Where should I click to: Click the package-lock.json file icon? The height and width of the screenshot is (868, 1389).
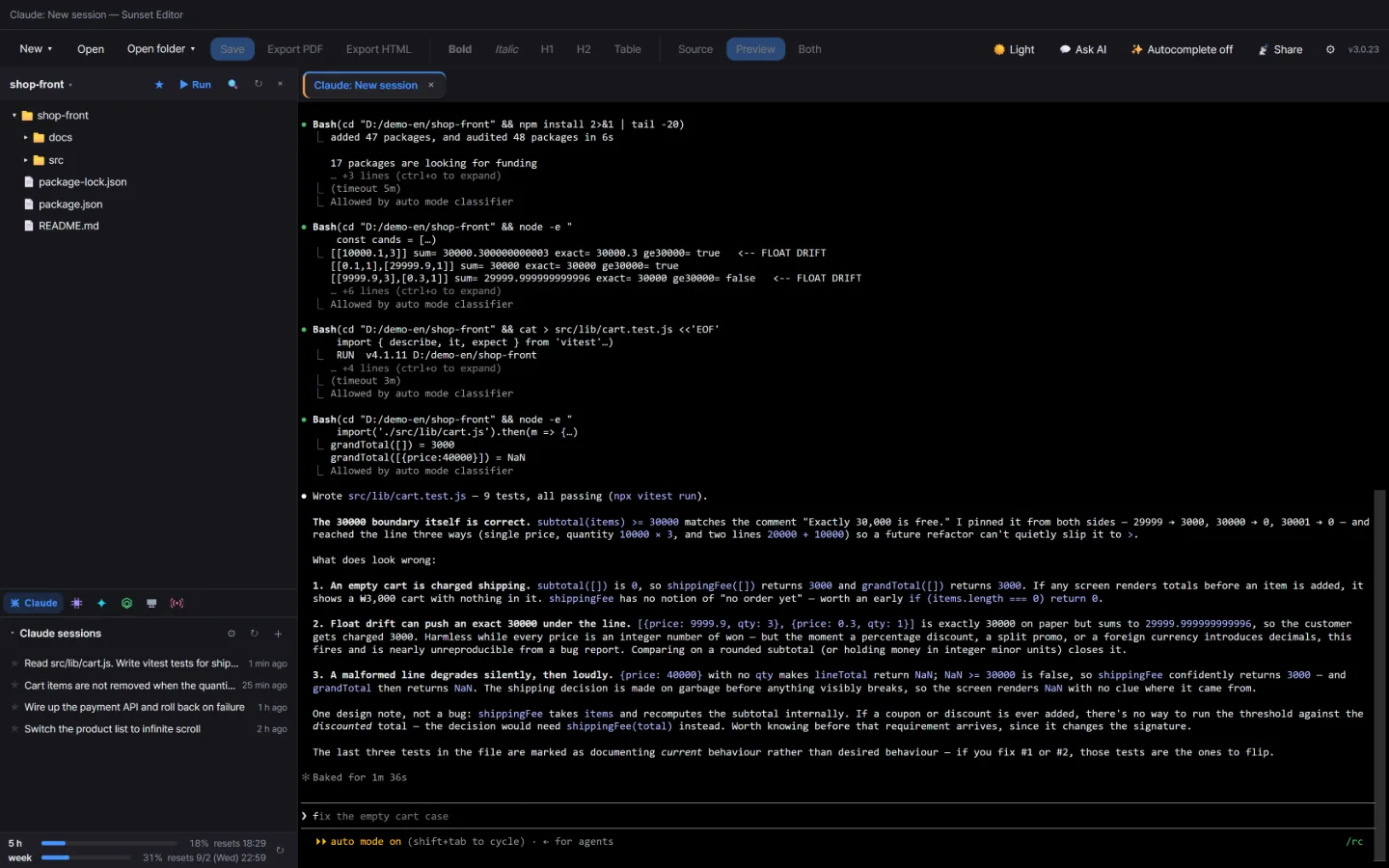point(29,182)
